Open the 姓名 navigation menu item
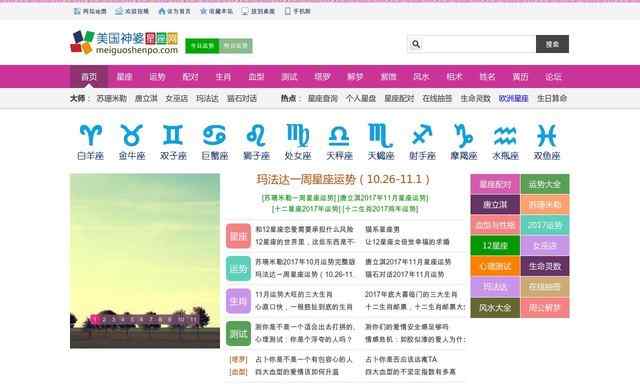Viewport: 640px width, 384px height. (487, 77)
